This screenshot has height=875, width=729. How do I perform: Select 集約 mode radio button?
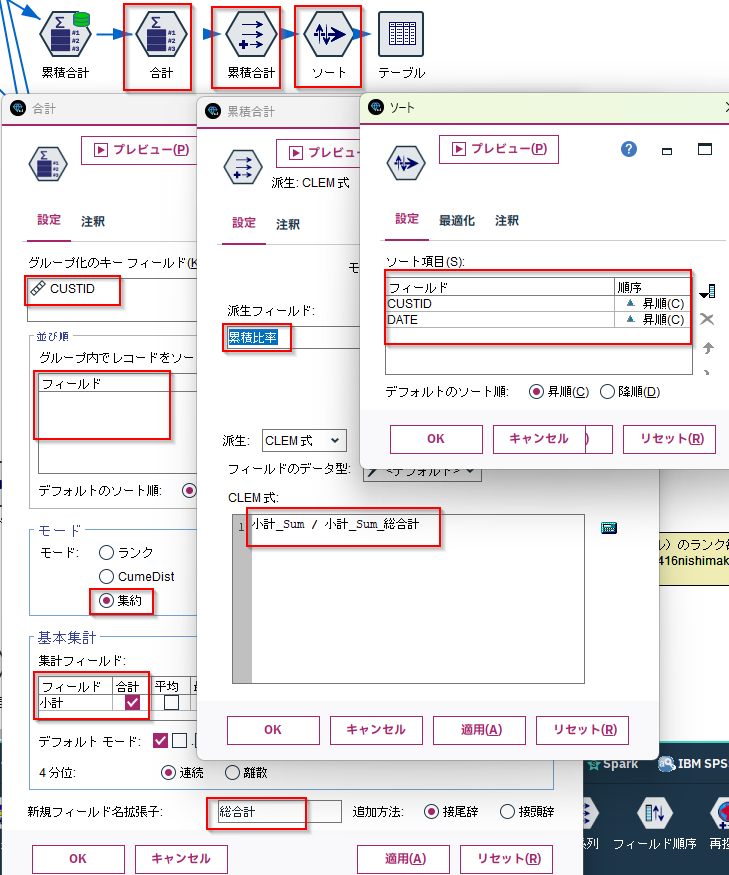pyautogui.click(x=106, y=600)
